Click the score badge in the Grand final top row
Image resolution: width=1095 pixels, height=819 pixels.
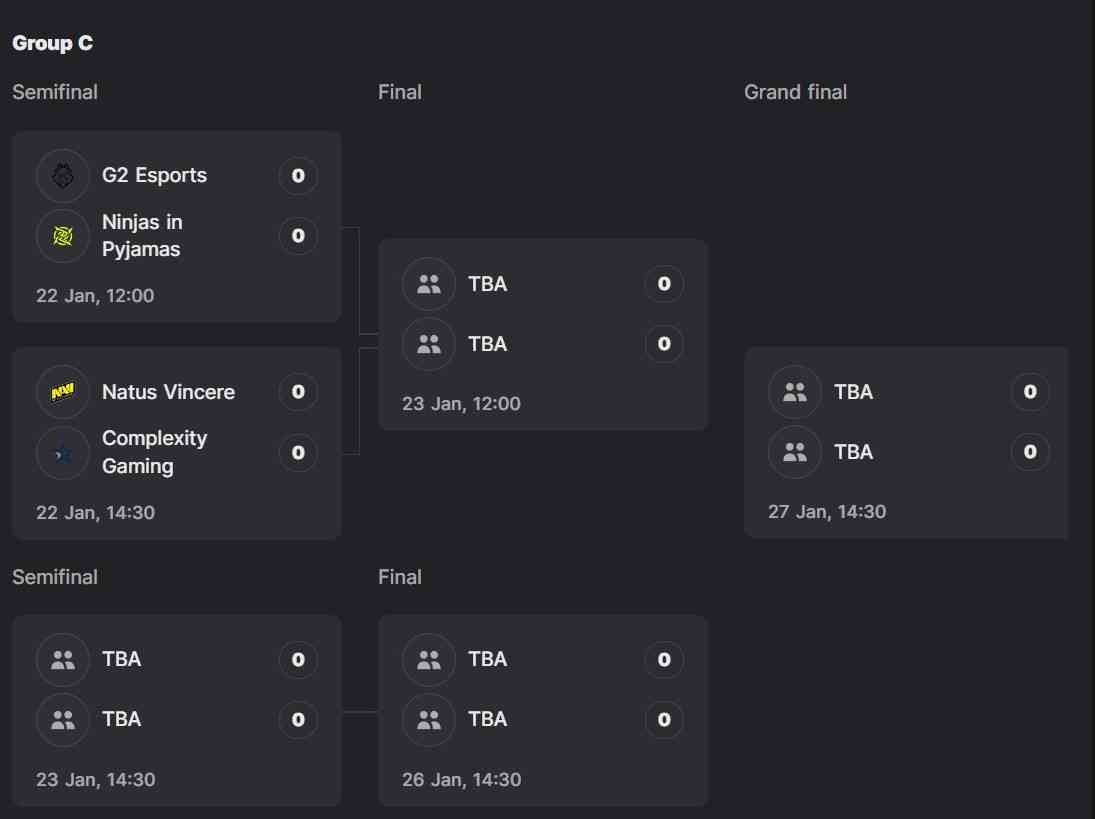tap(1029, 392)
